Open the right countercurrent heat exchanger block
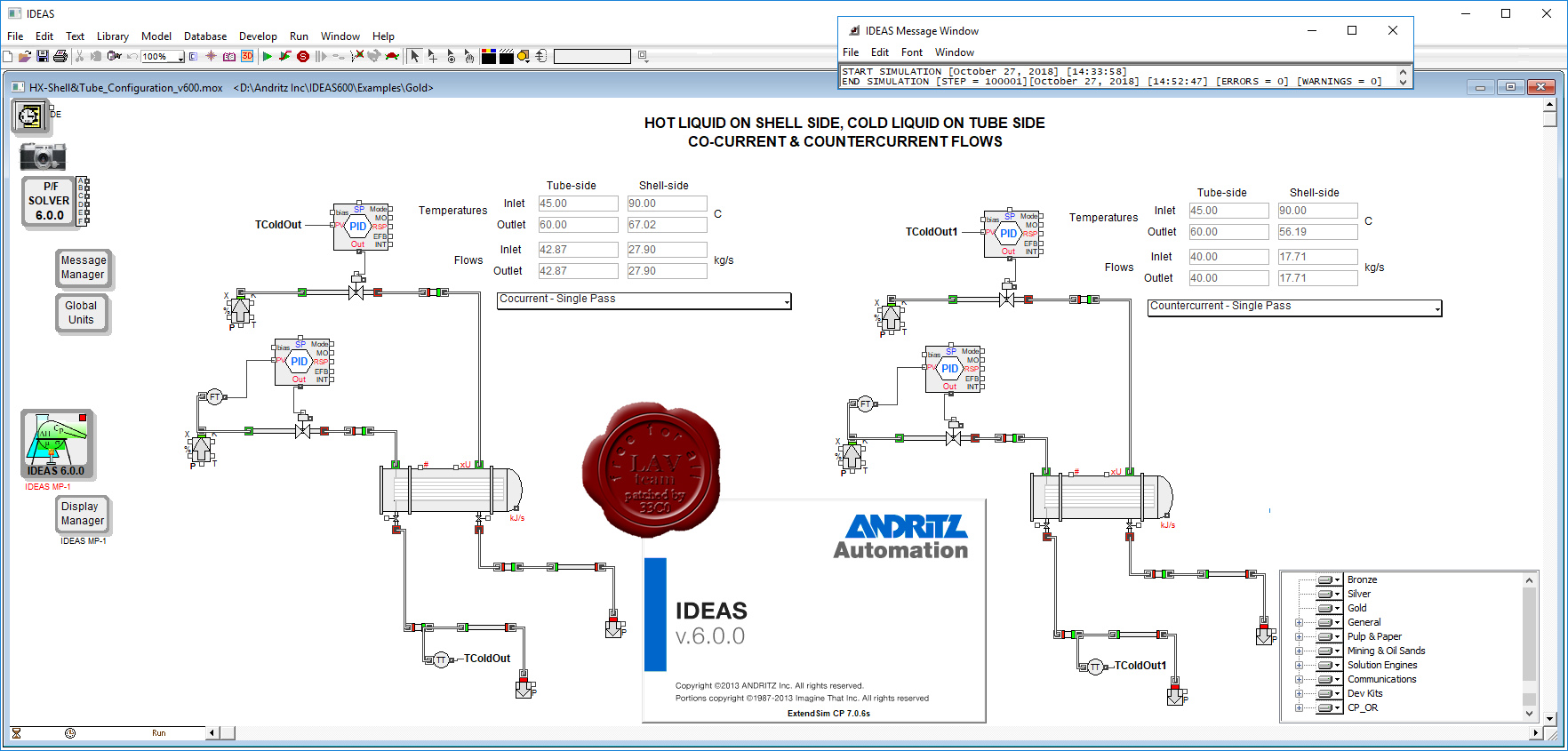 click(1102, 498)
